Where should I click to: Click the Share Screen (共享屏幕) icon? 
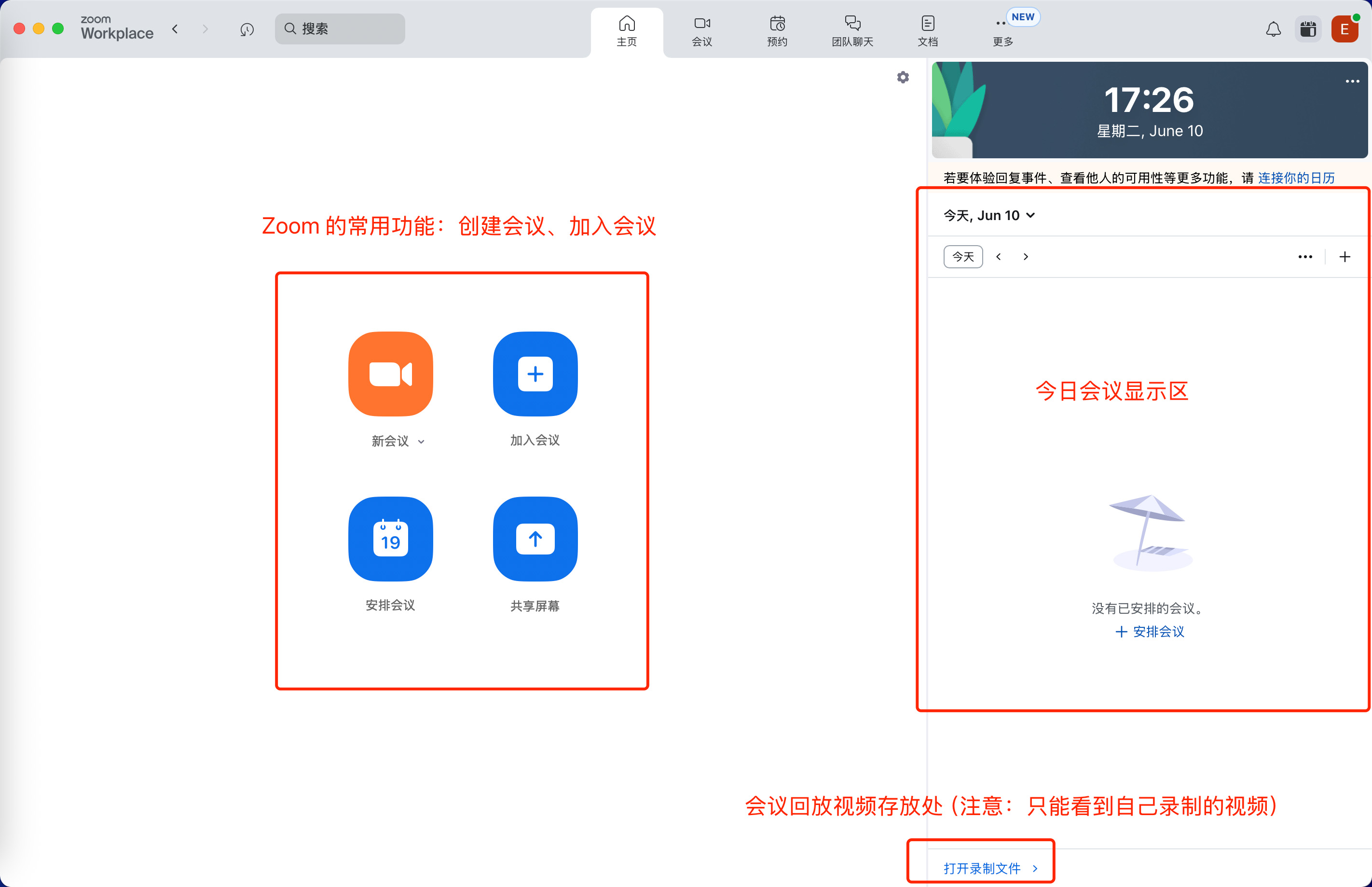coord(535,539)
